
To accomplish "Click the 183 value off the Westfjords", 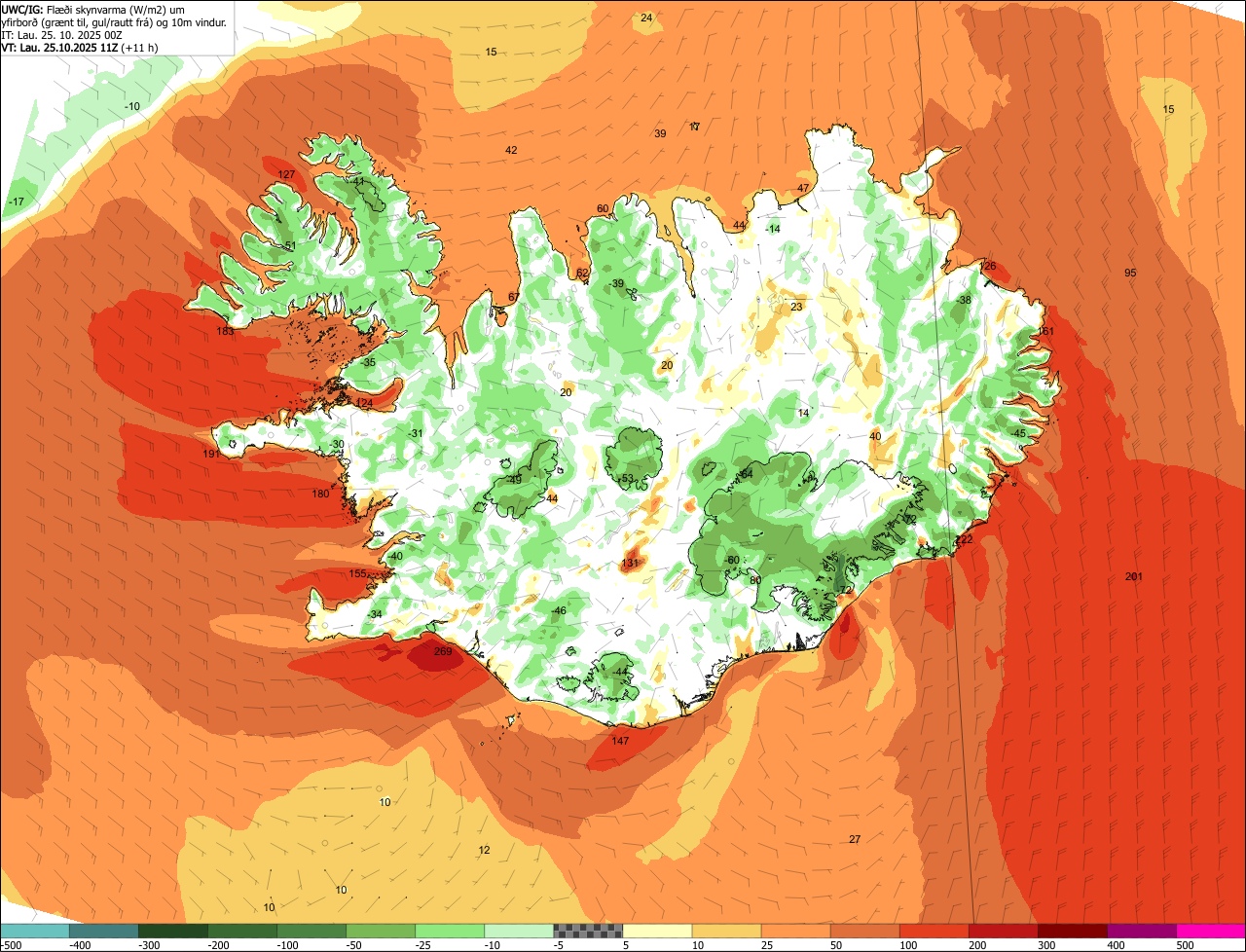I will tap(225, 331).
